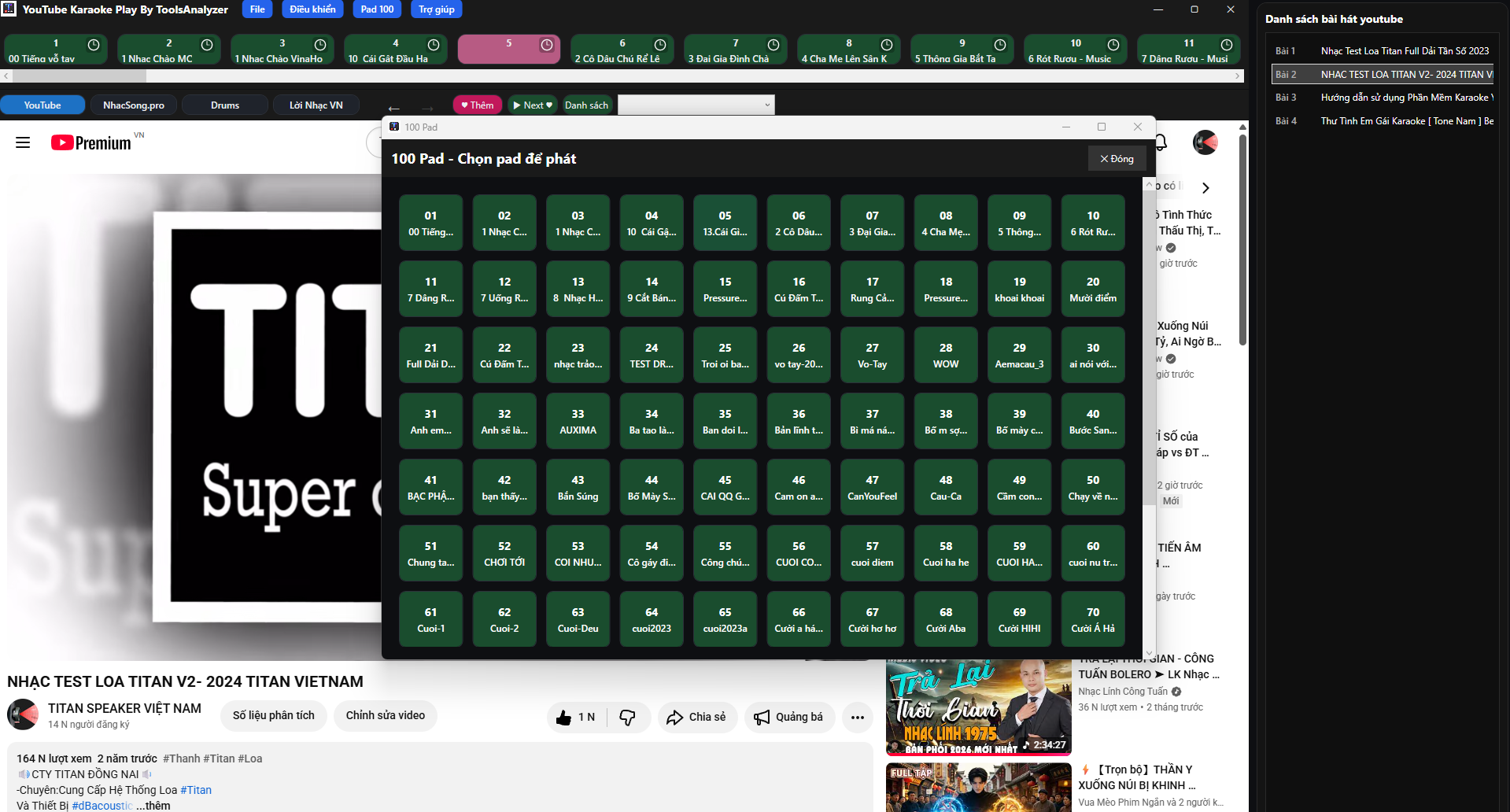This screenshot has width=1510, height=812.
Task: Share the video with Chia sẻ
Action: tap(696, 717)
